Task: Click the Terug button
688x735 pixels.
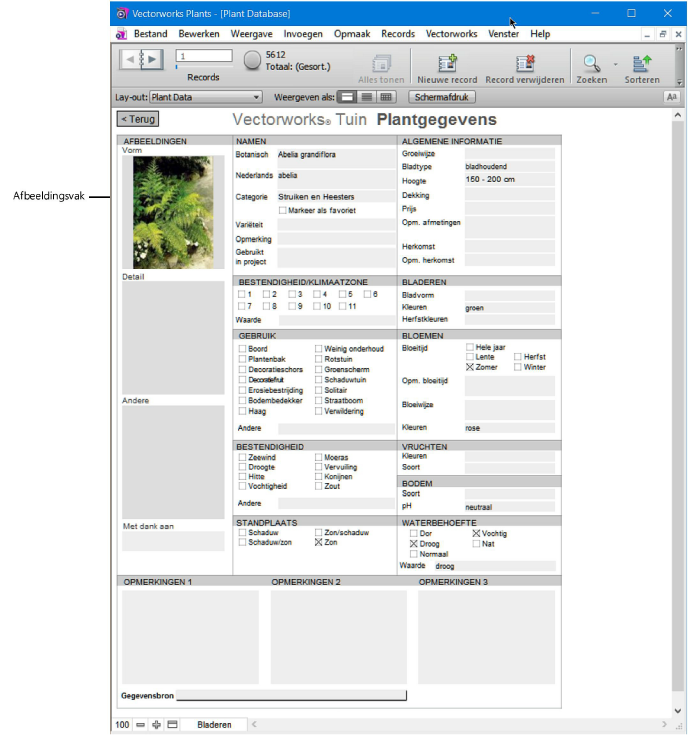Action: coord(137,119)
